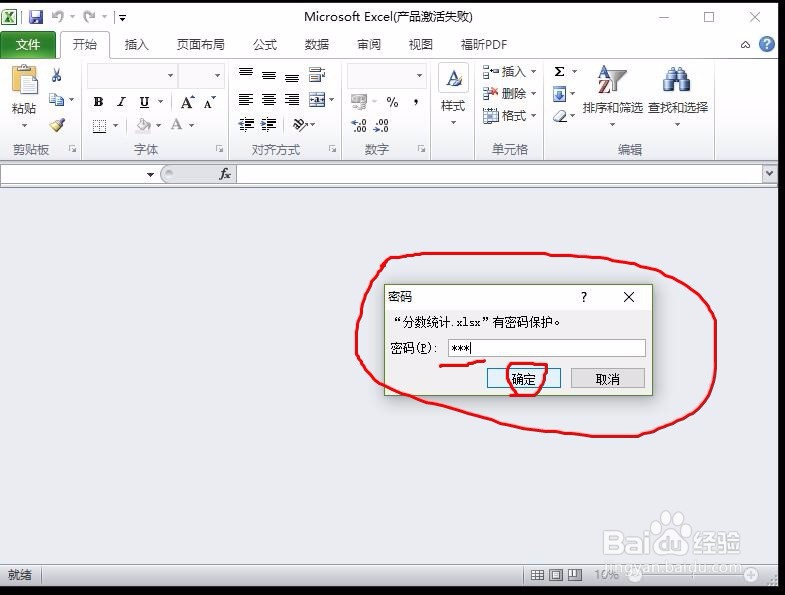Image resolution: width=785 pixels, height=595 pixels.
Task: Switch to the 福昕PDF tab
Action: (x=484, y=45)
